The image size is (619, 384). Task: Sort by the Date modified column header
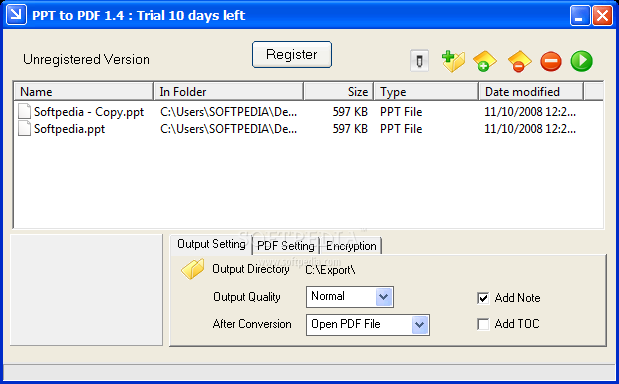[531, 92]
